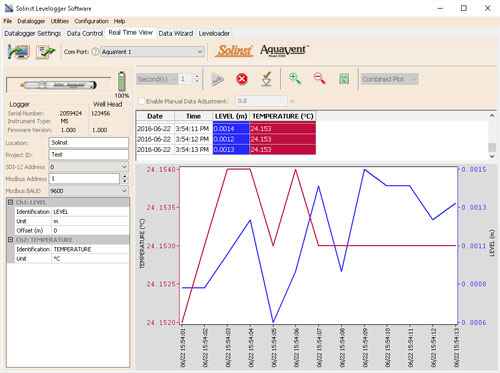Open the Modbus BAUD 9600 dropdown
This screenshot has height=373, width=500.
pyautogui.click(x=89, y=191)
